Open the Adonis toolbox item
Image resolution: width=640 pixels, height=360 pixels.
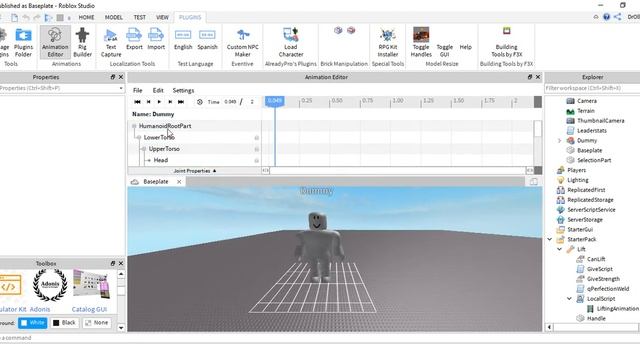50,290
